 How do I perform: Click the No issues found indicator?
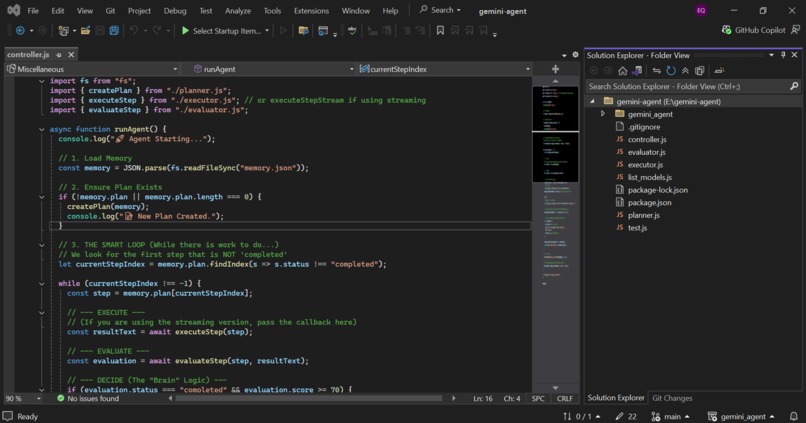pyautogui.click(x=88, y=398)
